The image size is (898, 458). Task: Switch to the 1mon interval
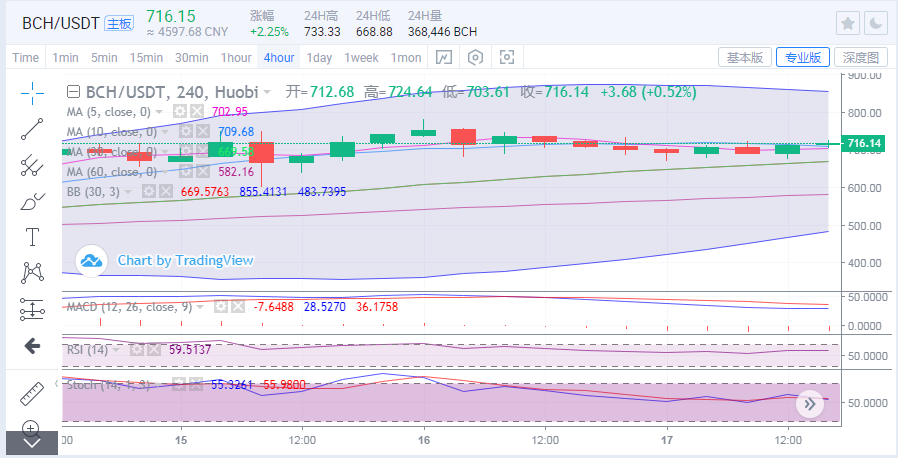[406, 57]
